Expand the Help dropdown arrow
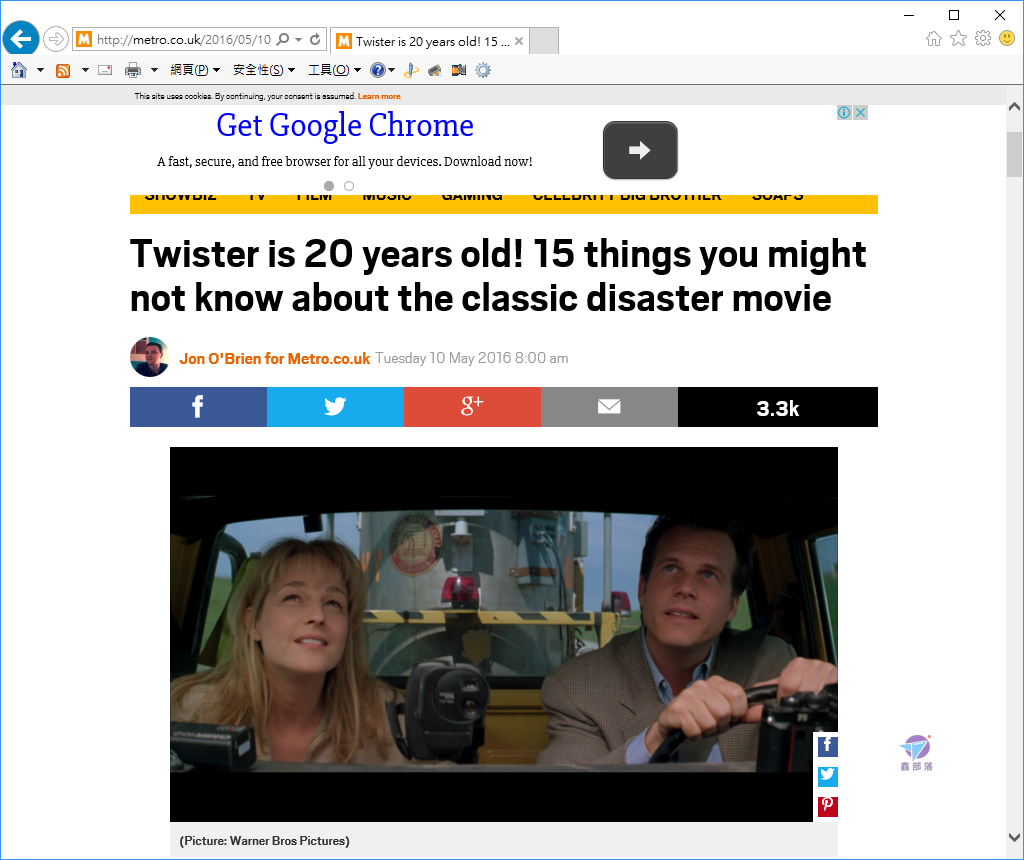The height and width of the screenshot is (860, 1024). (391, 70)
